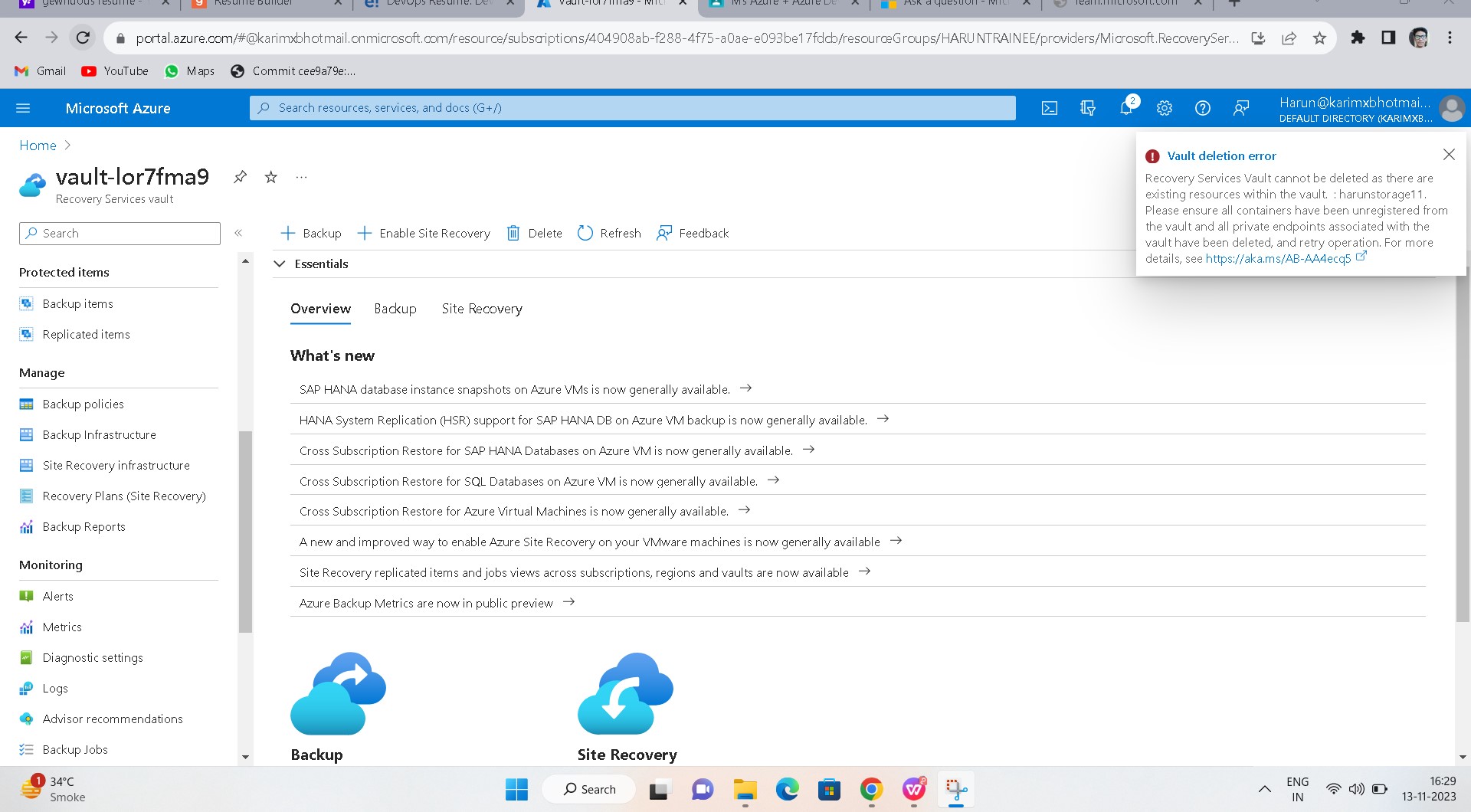Open Azure Cloud Shell from the top bar
This screenshot has height=812, width=1471.
[x=1050, y=108]
